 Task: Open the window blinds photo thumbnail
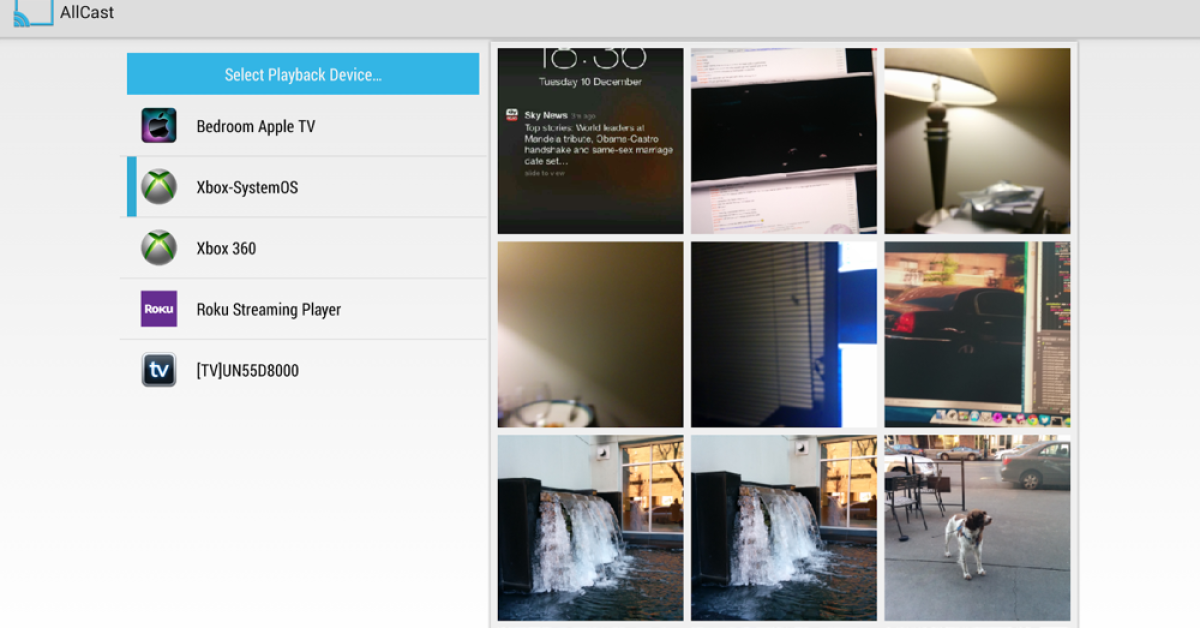(784, 334)
